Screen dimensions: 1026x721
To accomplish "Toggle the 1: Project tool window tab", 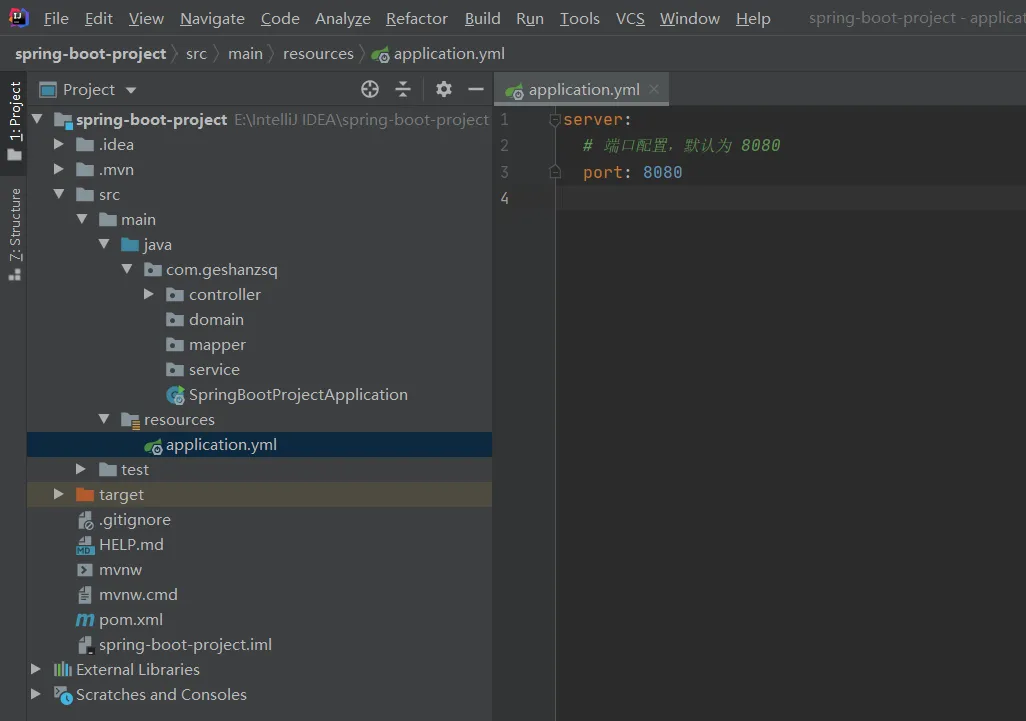I will coord(14,121).
